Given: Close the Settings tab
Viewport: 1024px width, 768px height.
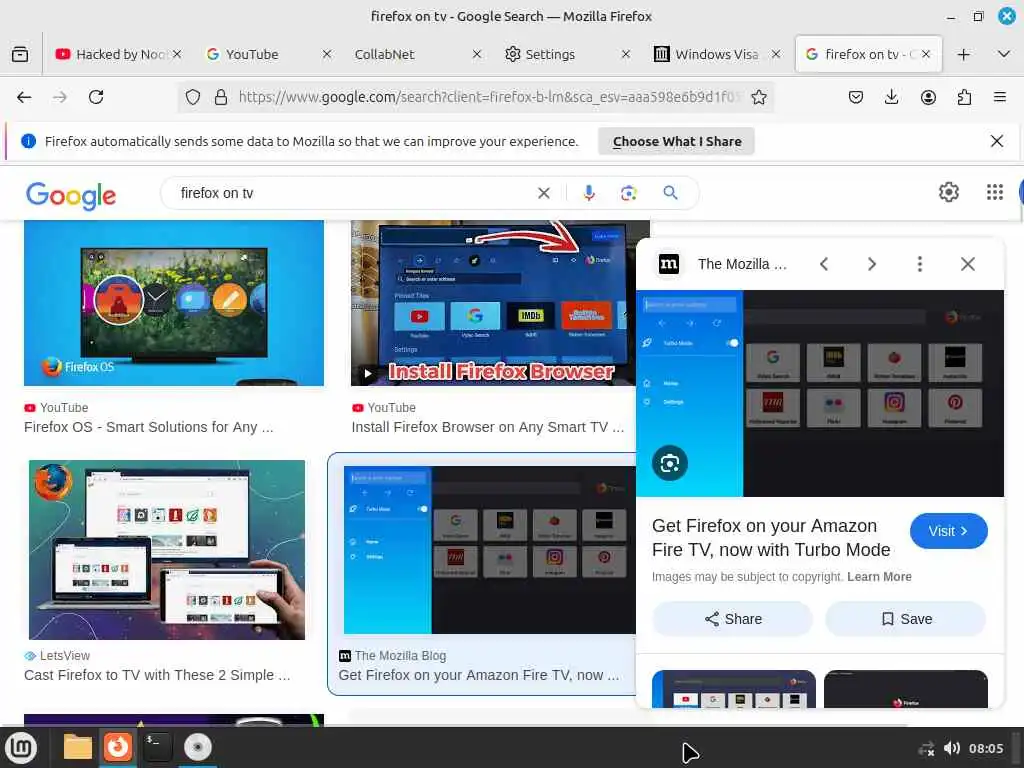Looking at the screenshot, I should click(x=626, y=54).
